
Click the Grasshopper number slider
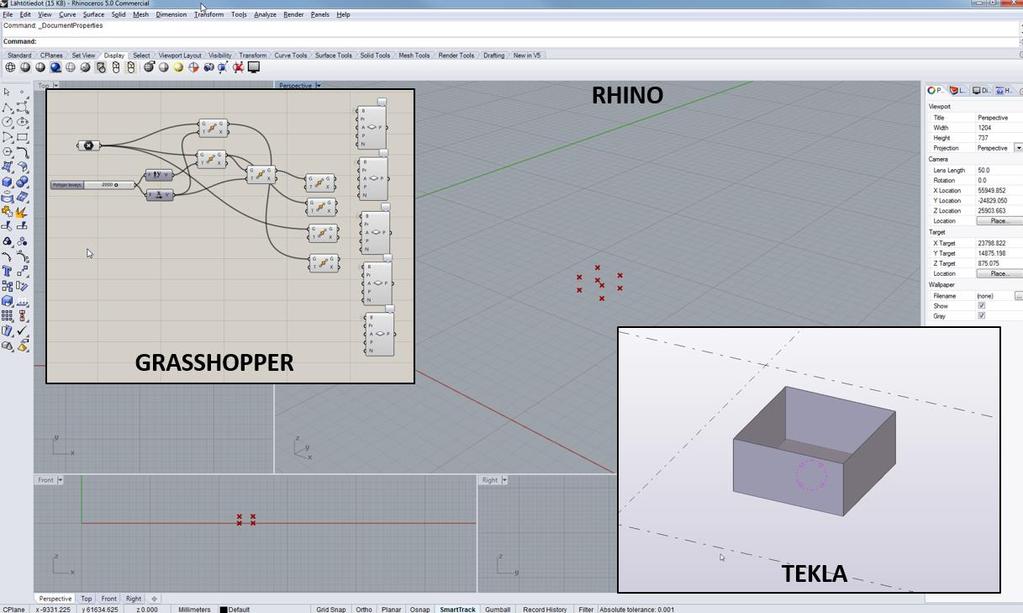93,185
